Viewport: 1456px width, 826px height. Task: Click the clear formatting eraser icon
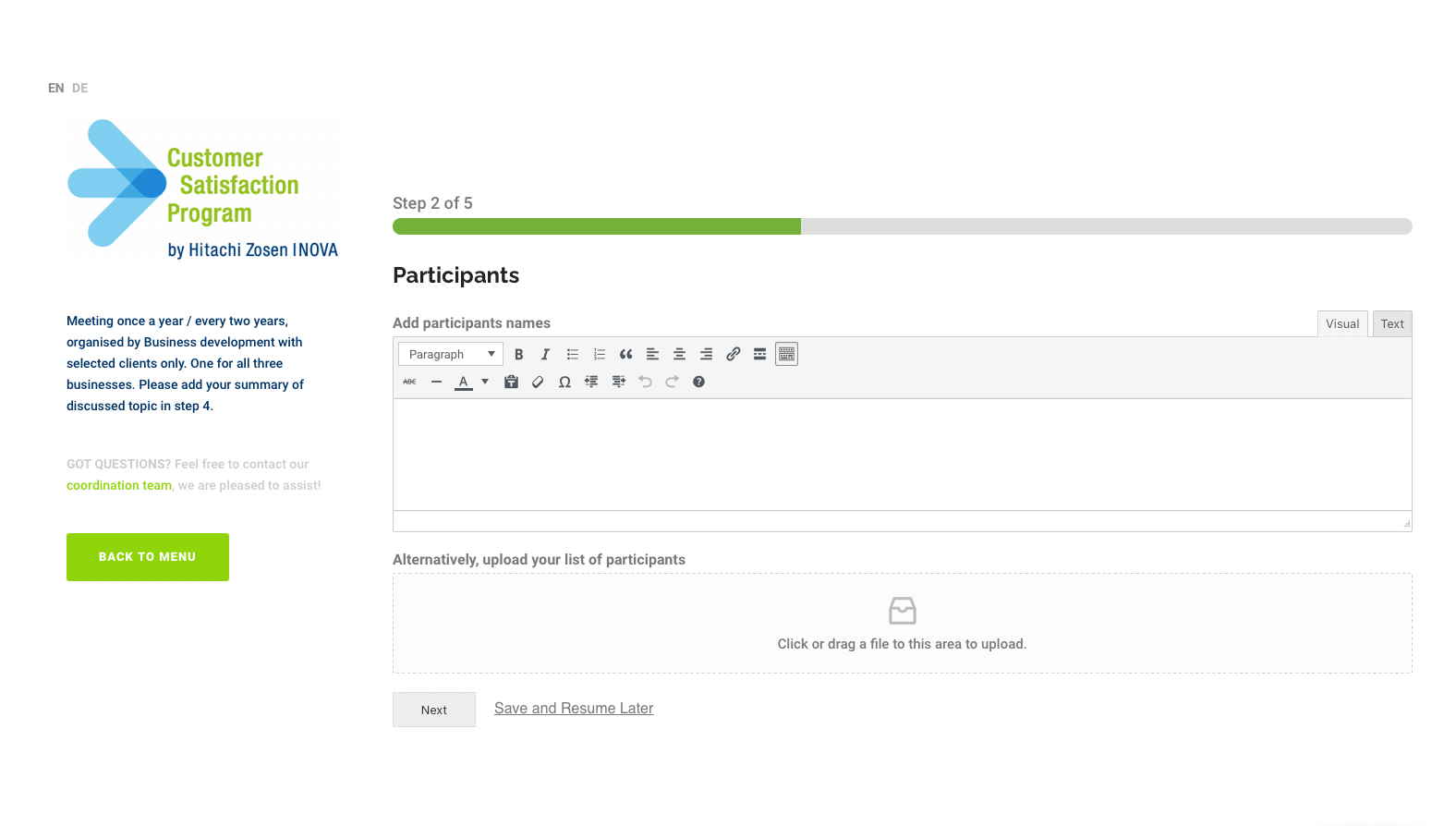[538, 383]
